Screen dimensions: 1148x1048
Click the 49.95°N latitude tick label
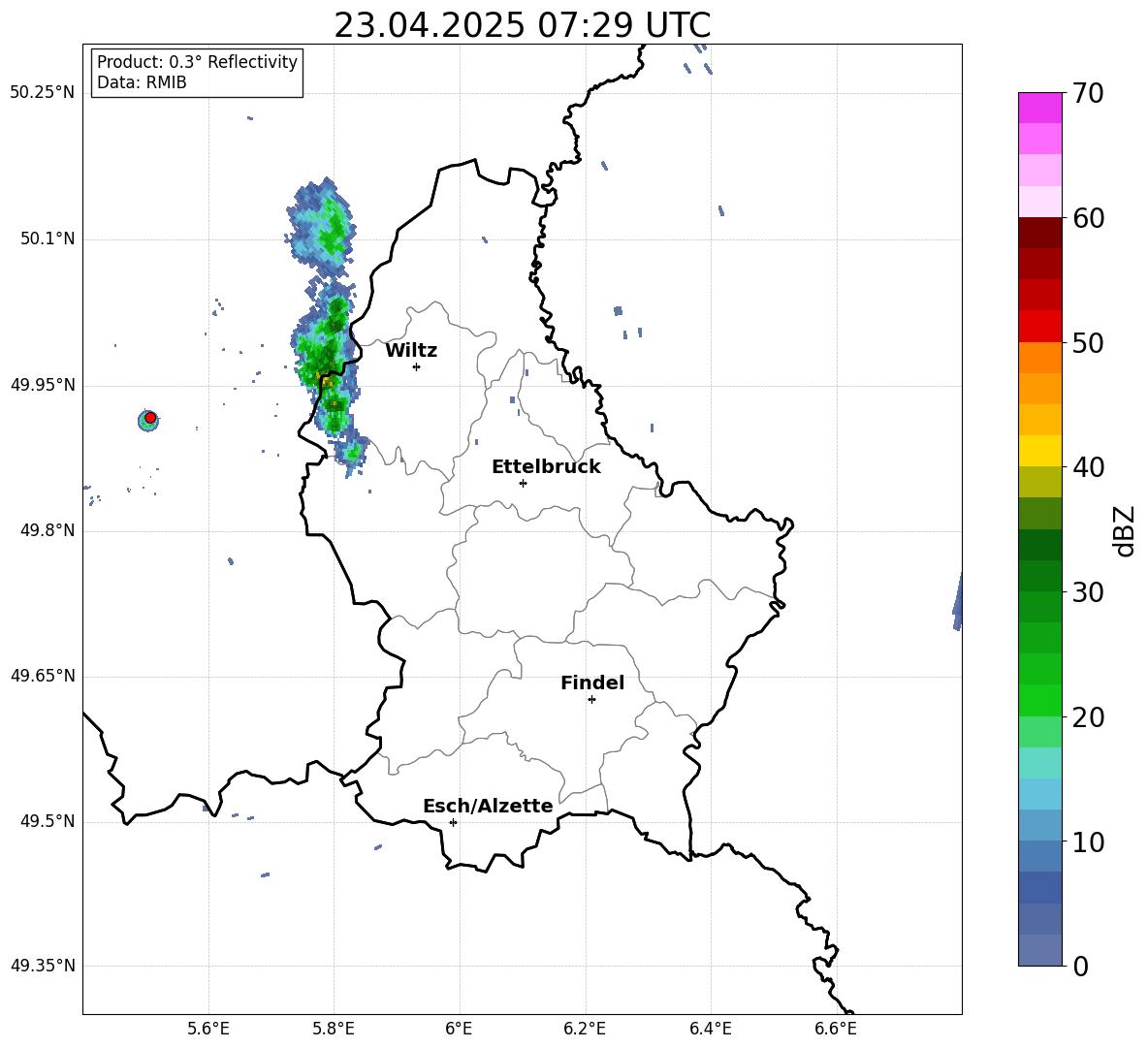pos(43,385)
